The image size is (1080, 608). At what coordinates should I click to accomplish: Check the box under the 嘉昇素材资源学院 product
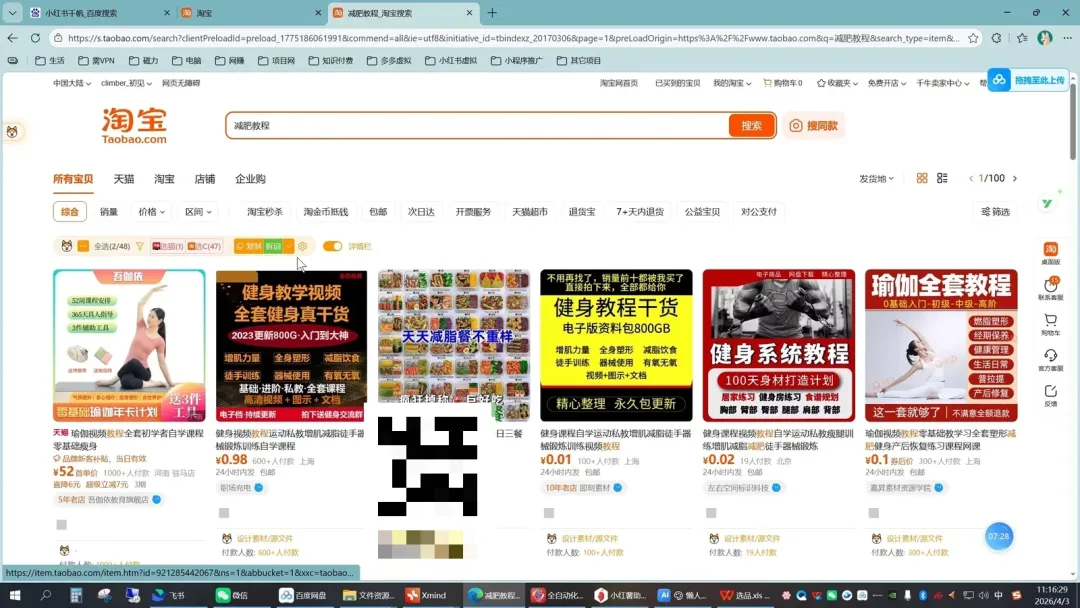click(x=874, y=513)
